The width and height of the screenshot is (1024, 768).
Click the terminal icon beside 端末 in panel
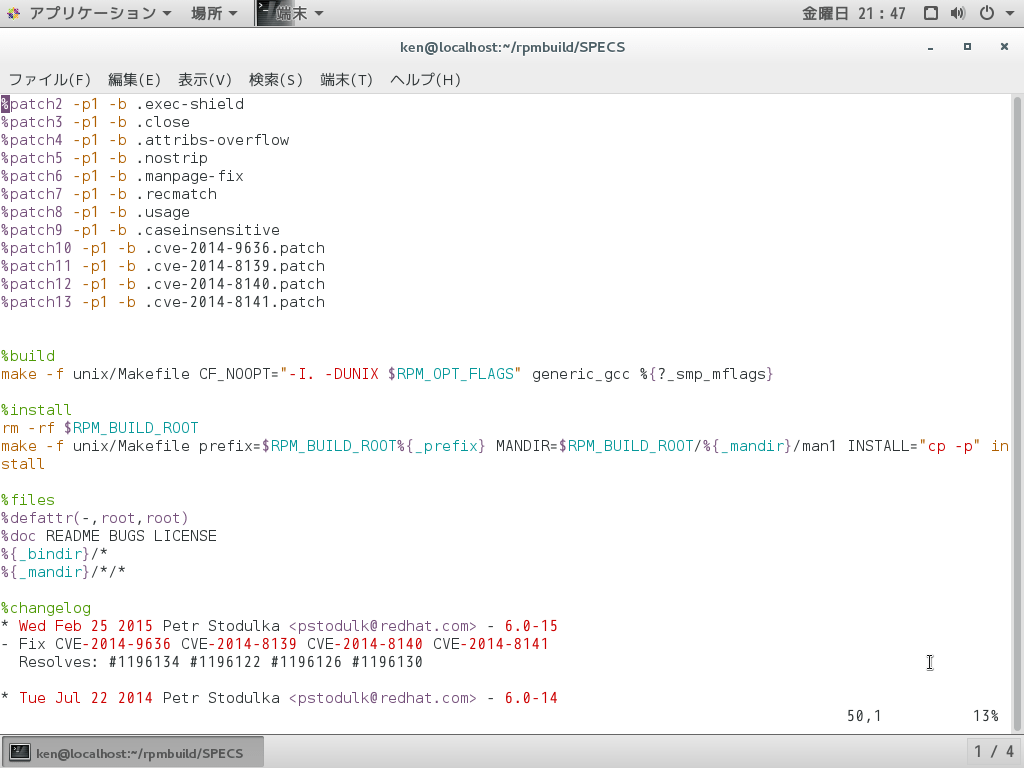pyautogui.click(x=266, y=13)
